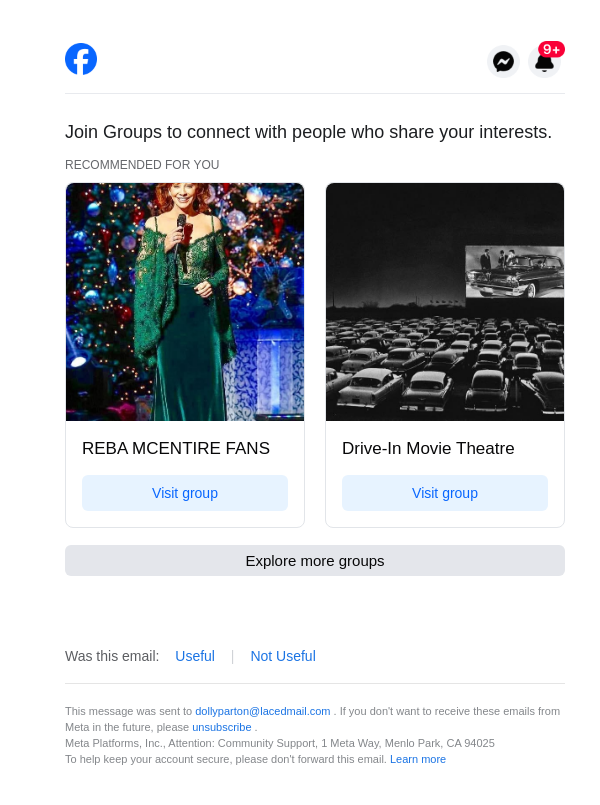600x805 pixels.
Task: Click the dollyparton@lacedmail.com email link
Action: point(262,711)
